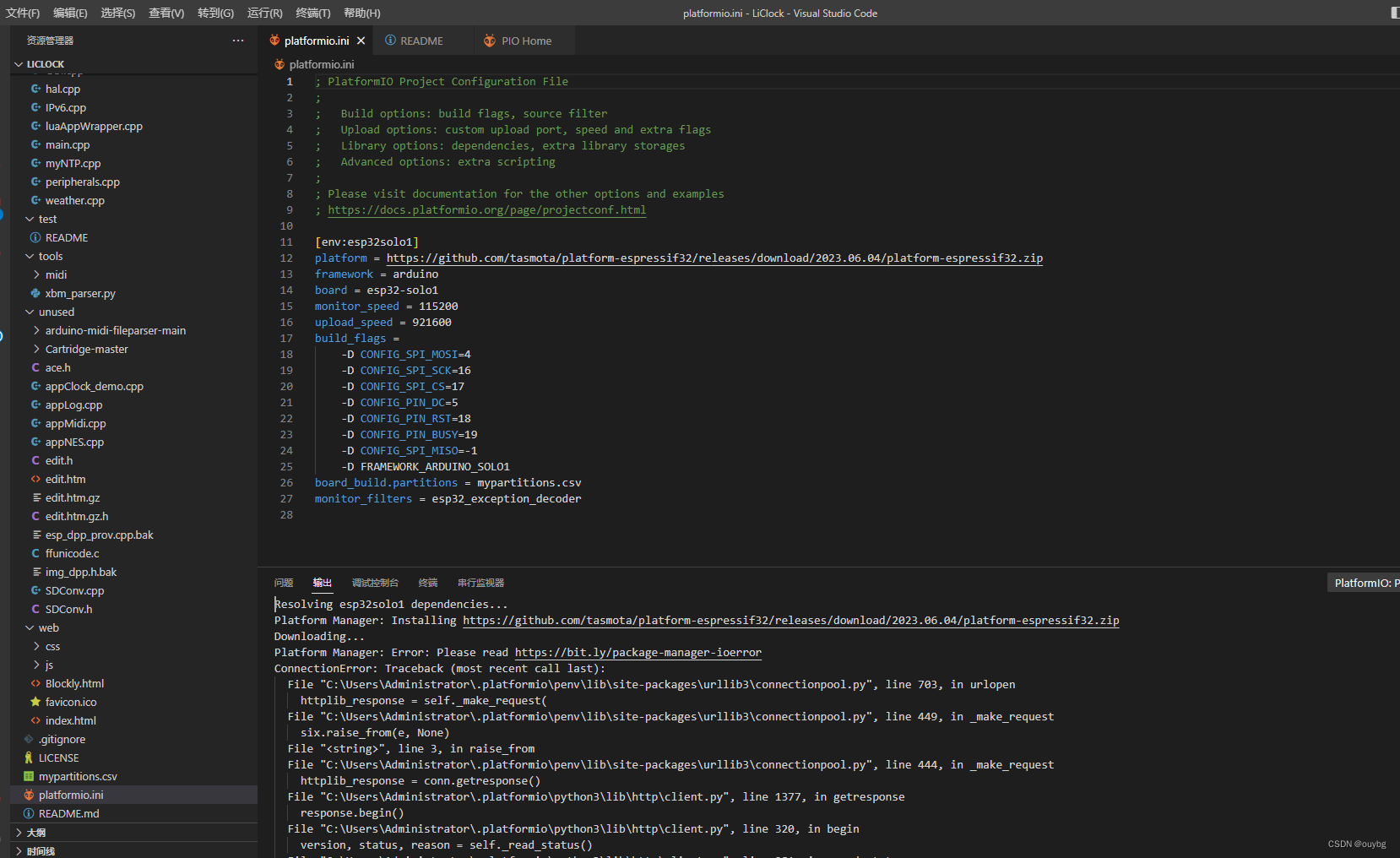Screen dimensions: 1400x858
Task: Expand the Cartridge-master folder
Action: (36, 349)
